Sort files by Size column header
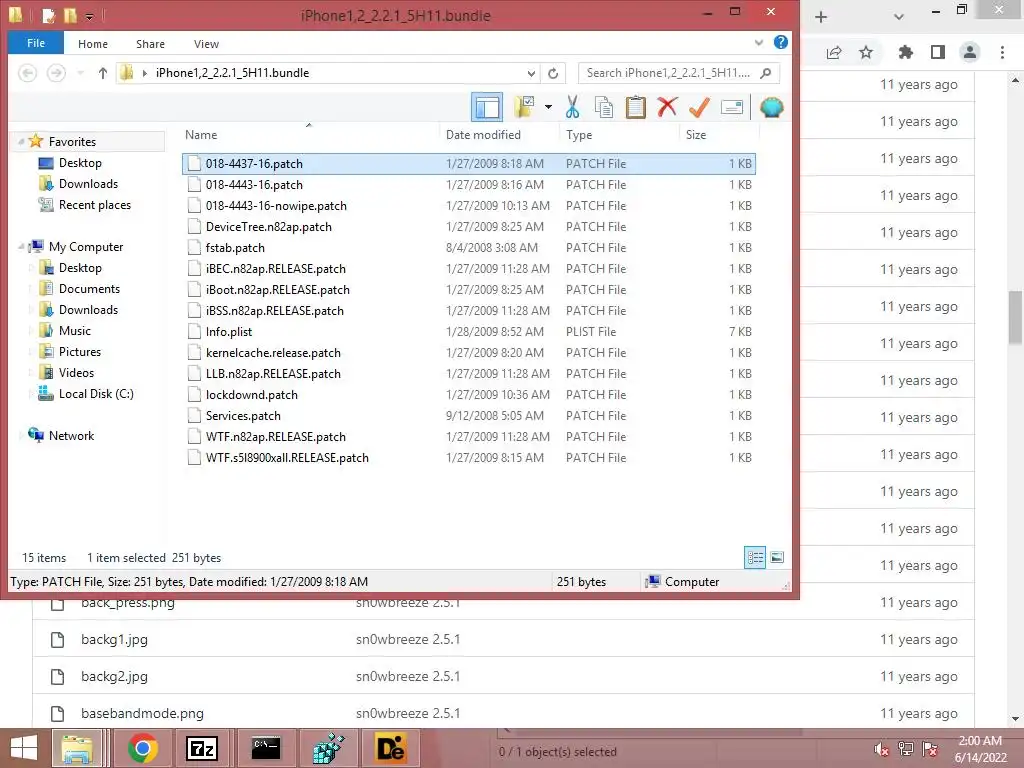This screenshot has height=768, width=1024. pos(696,135)
